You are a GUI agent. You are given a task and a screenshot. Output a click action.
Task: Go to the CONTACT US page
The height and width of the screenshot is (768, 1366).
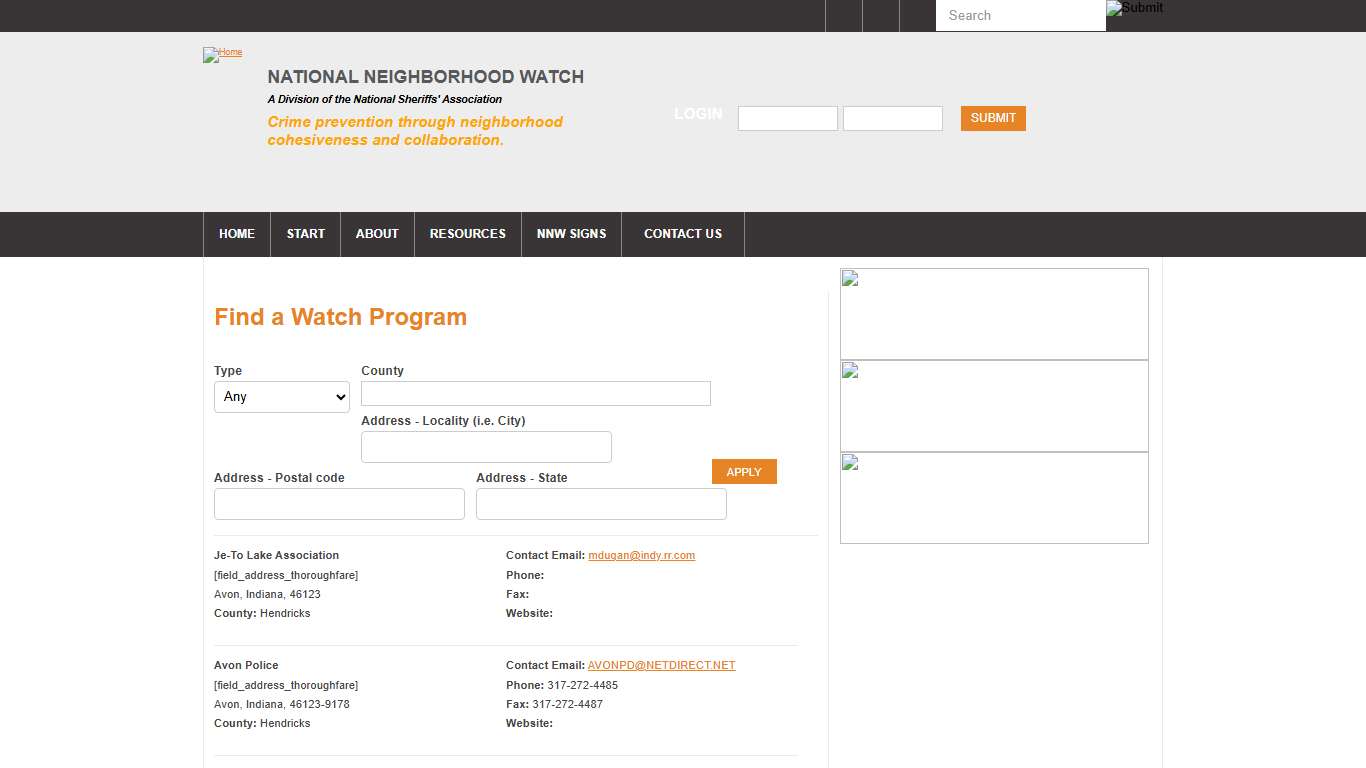point(682,234)
